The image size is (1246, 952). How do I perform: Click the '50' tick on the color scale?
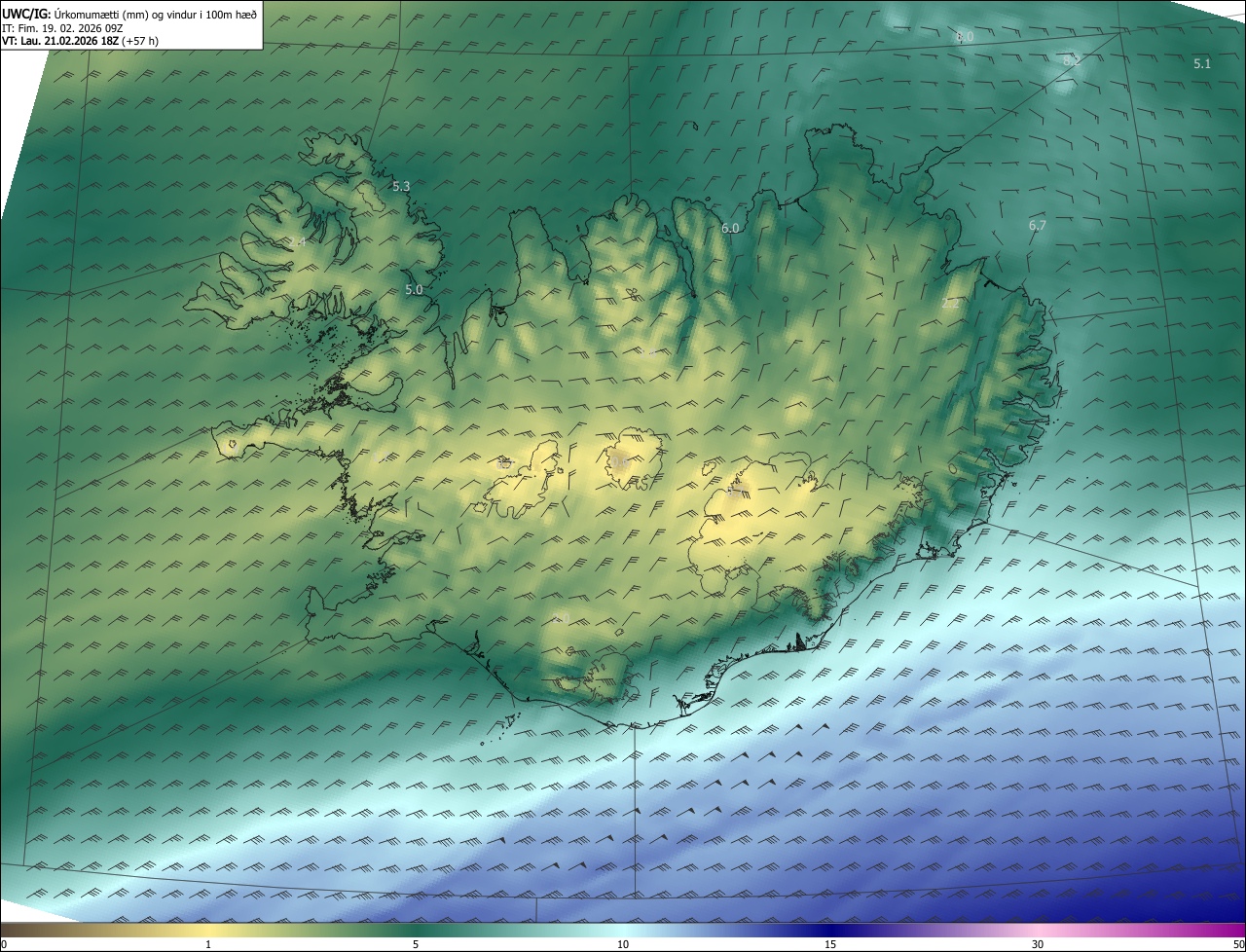coord(1238,944)
